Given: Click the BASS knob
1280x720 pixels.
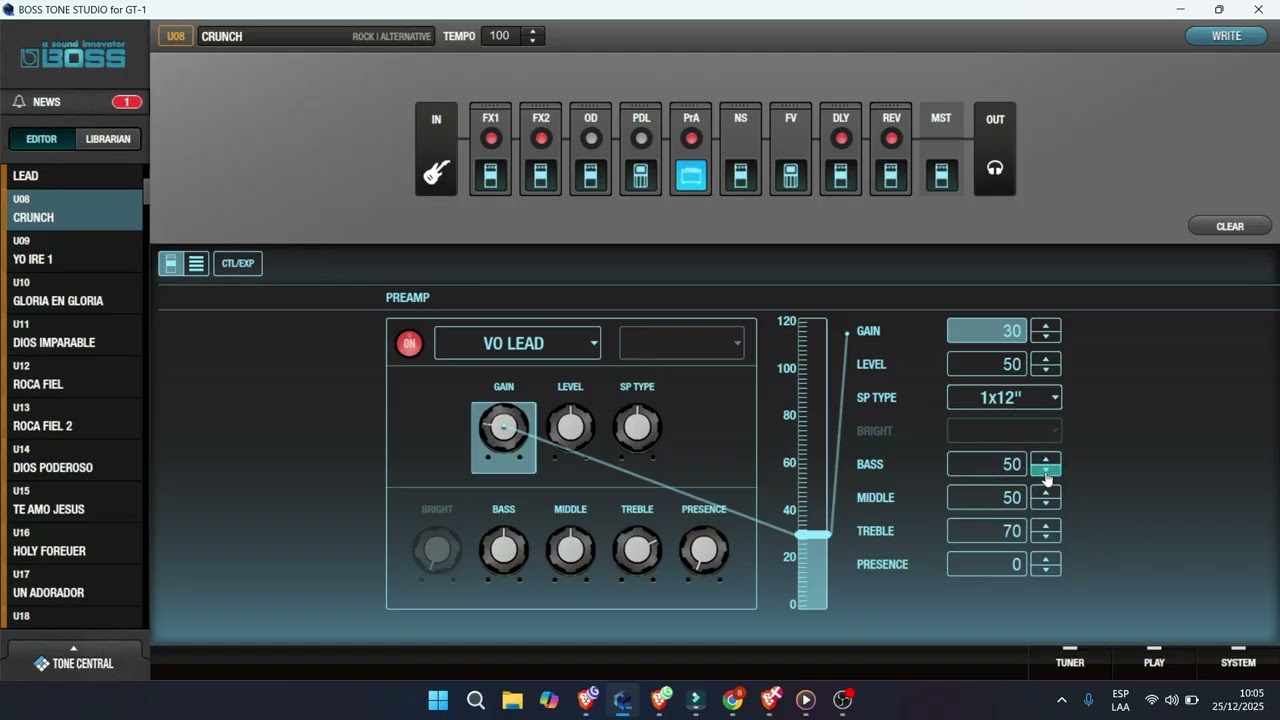Looking at the screenshot, I should click(x=504, y=550).
